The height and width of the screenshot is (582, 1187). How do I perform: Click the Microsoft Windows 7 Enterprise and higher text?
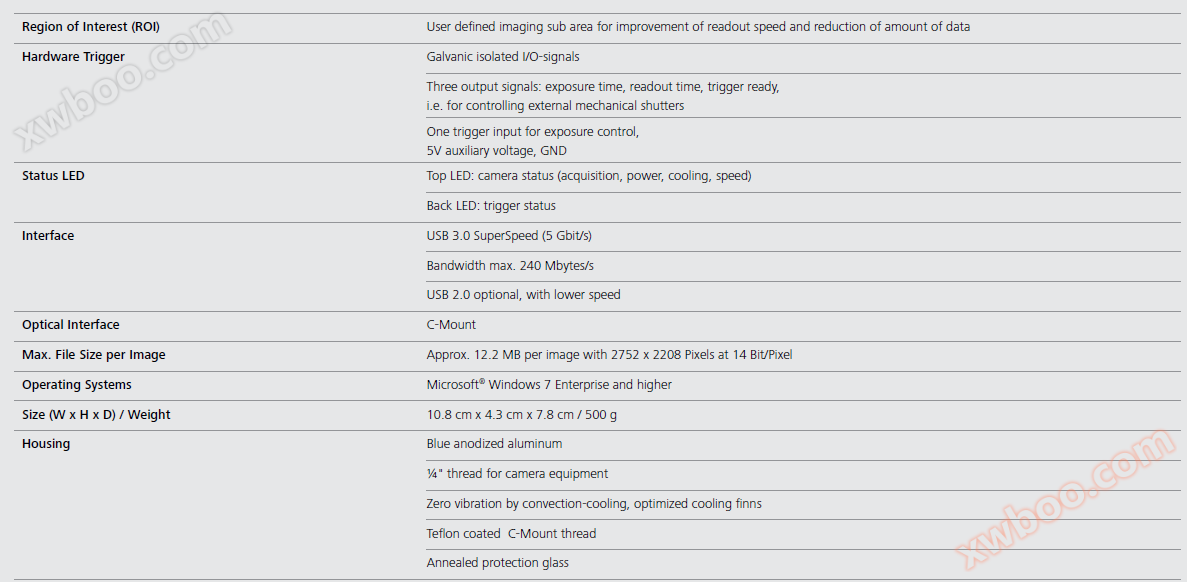(549, 385)
